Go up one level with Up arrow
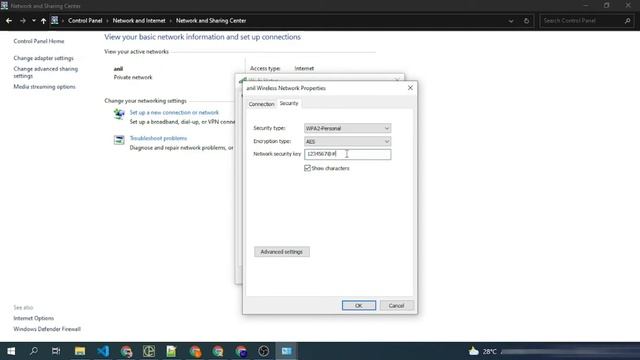 coord(43,20)
